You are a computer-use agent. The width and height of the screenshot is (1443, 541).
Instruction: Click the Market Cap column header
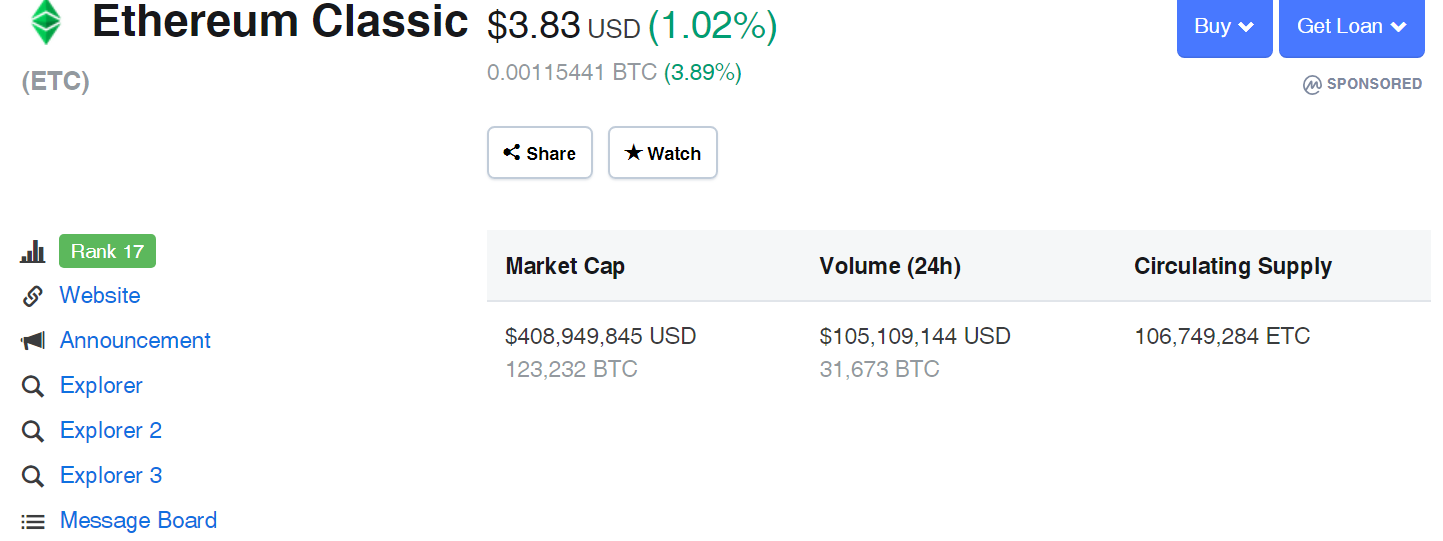[565, 267]
